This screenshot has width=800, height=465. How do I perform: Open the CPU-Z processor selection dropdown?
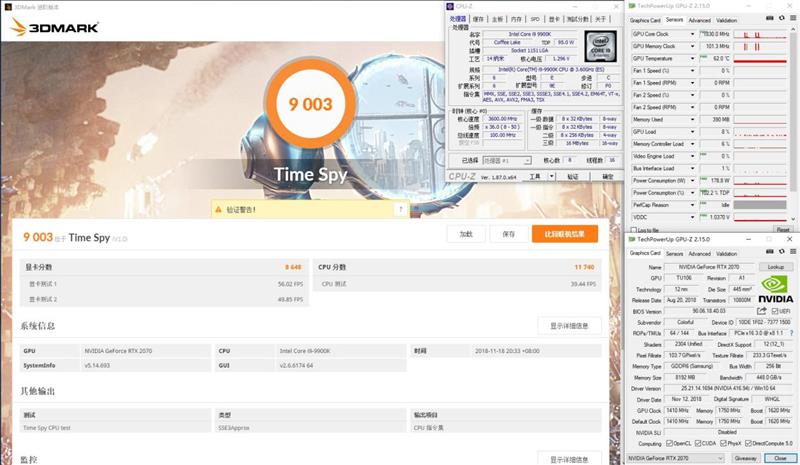[x=507, y=160]
